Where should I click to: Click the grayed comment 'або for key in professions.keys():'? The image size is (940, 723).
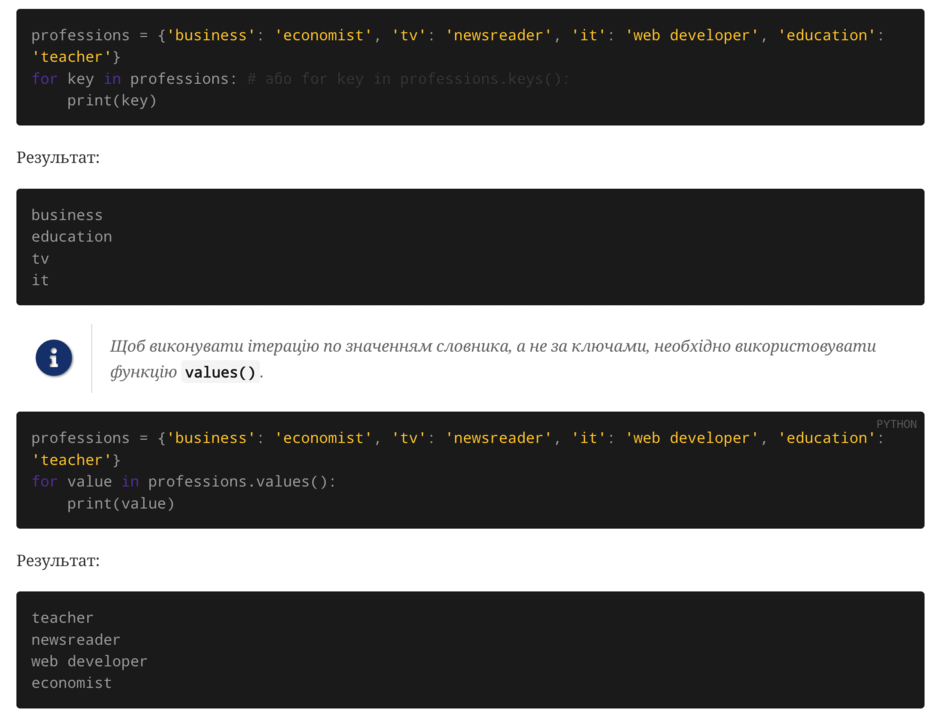coord(408,79)
